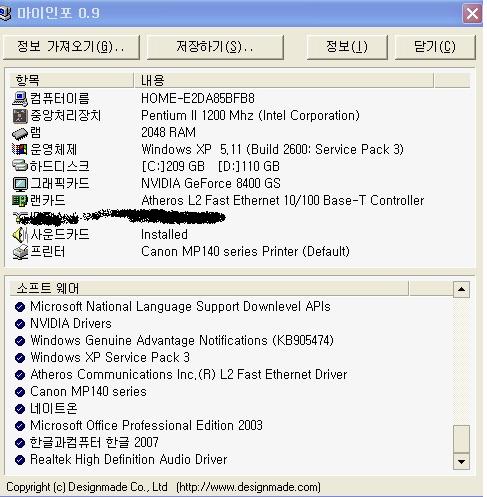Select Windows Genuine Advantage Notifications (KB905474) entry

point(182,341)
